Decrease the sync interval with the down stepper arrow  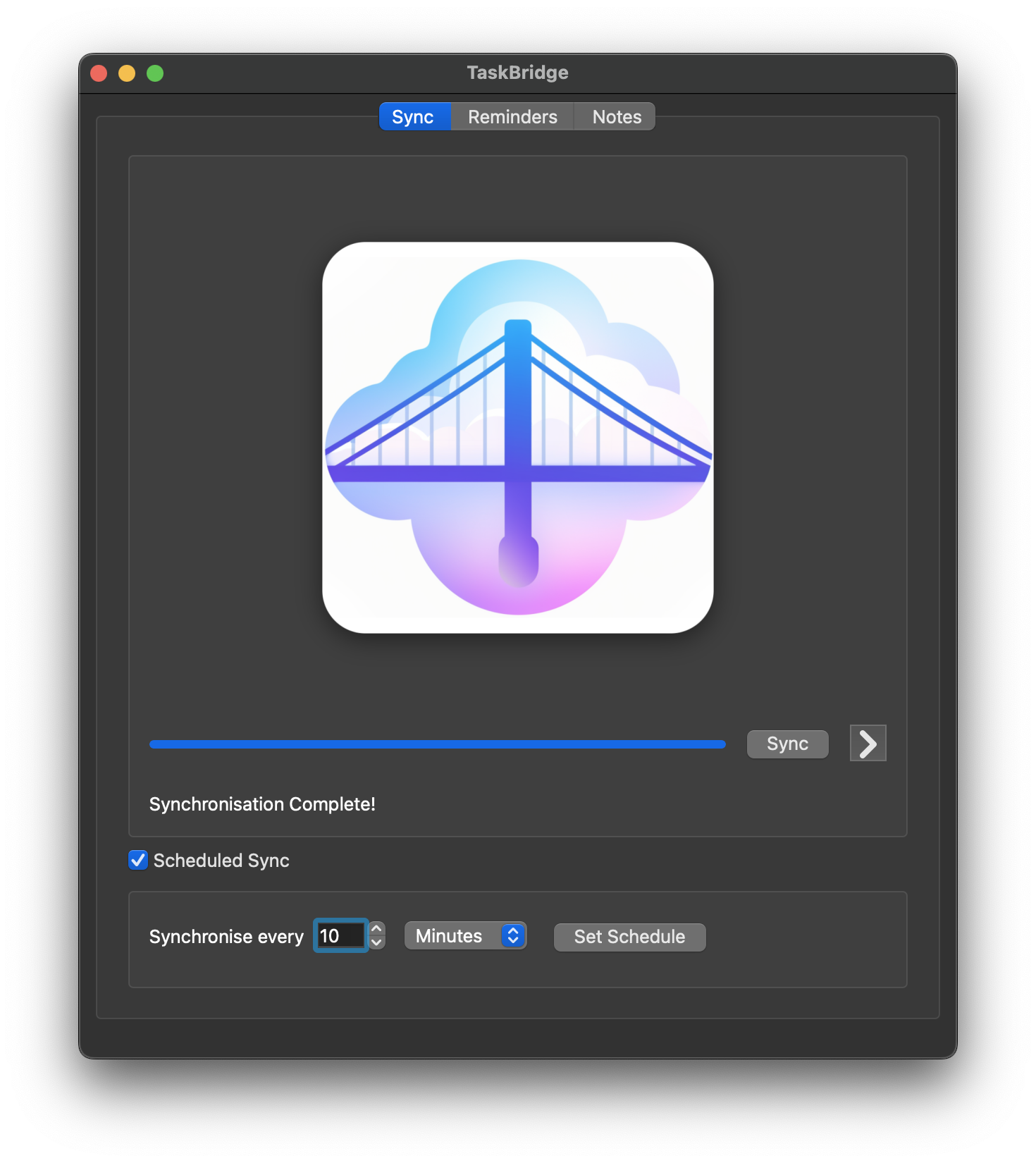pyautogui.click(x=377, y=943)
